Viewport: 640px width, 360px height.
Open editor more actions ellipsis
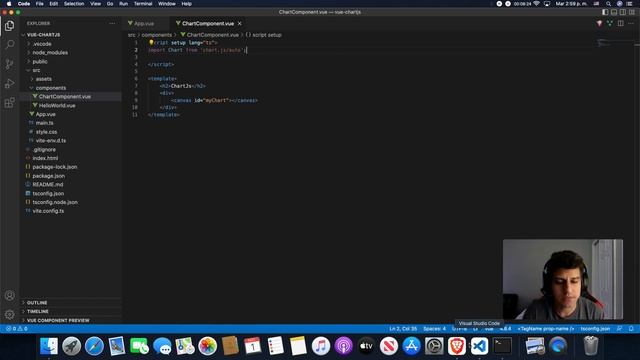tap(631, 24)
